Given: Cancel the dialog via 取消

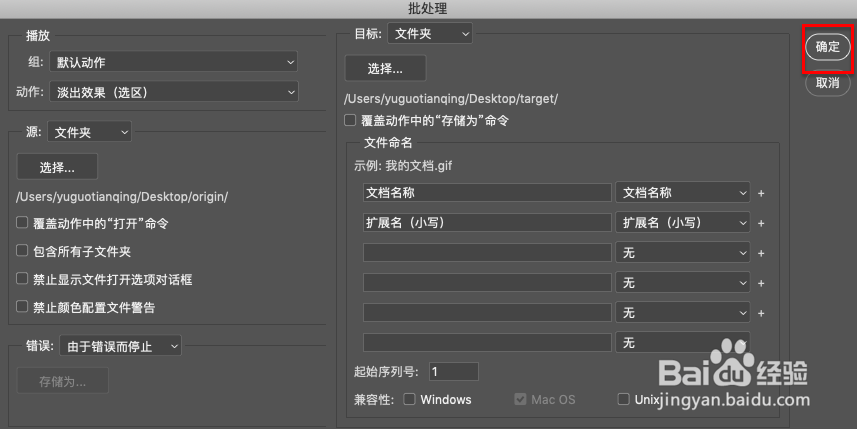Looking at the screenshot, I should click(x=827, y=83).
